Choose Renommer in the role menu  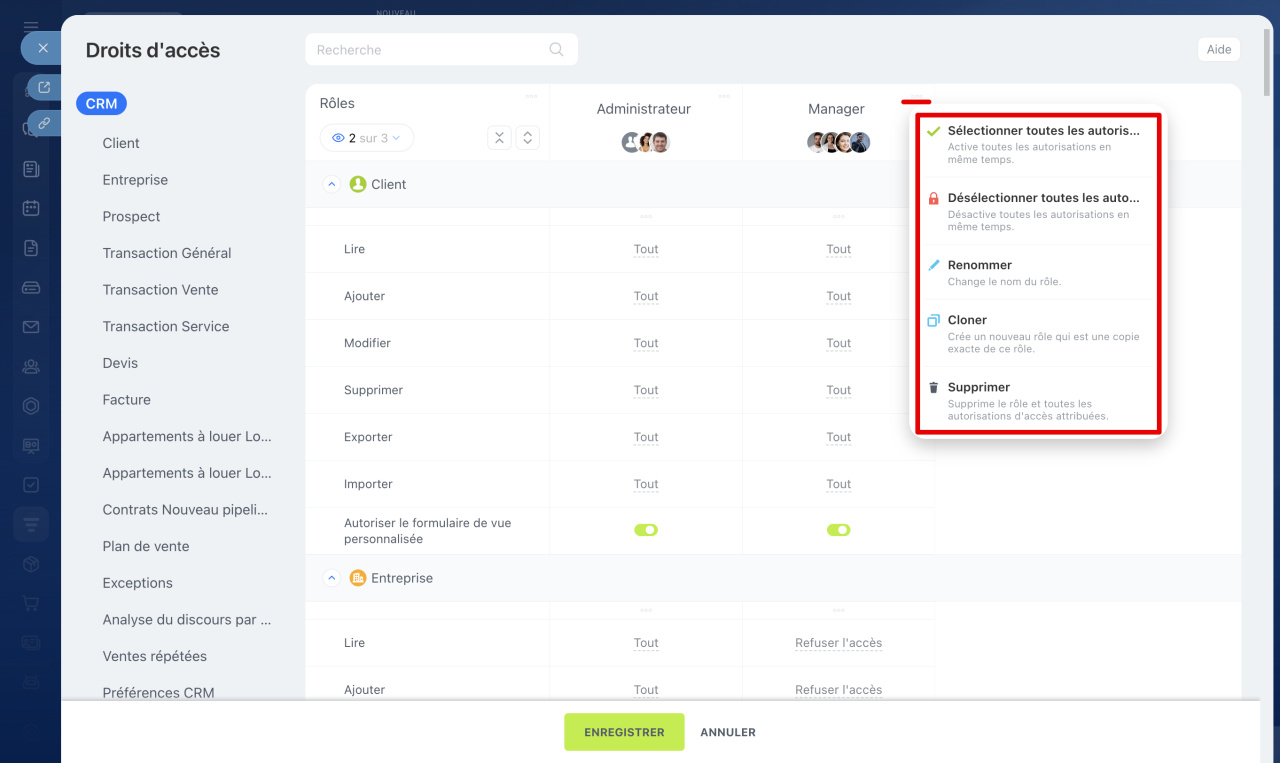(x=980, y=265)
